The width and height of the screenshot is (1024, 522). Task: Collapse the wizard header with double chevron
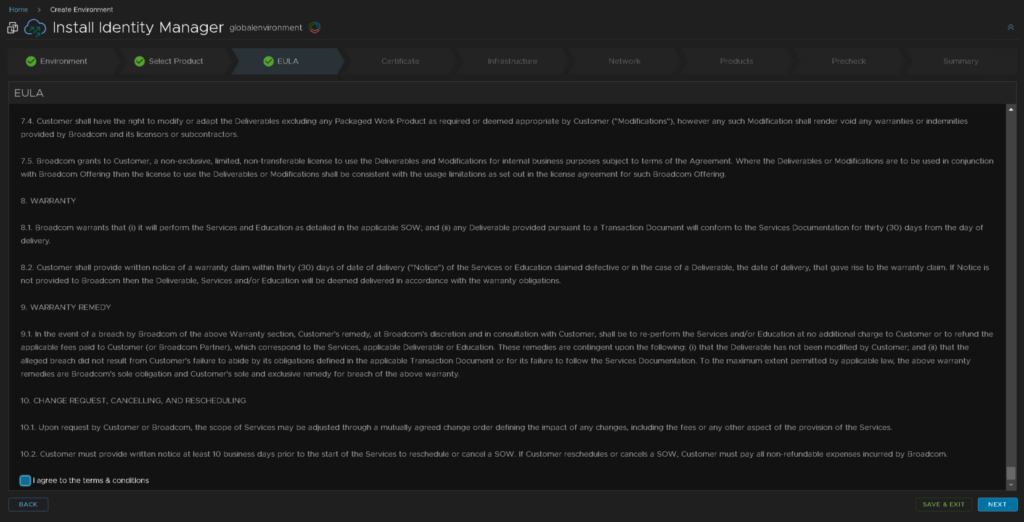[1010, 27]
